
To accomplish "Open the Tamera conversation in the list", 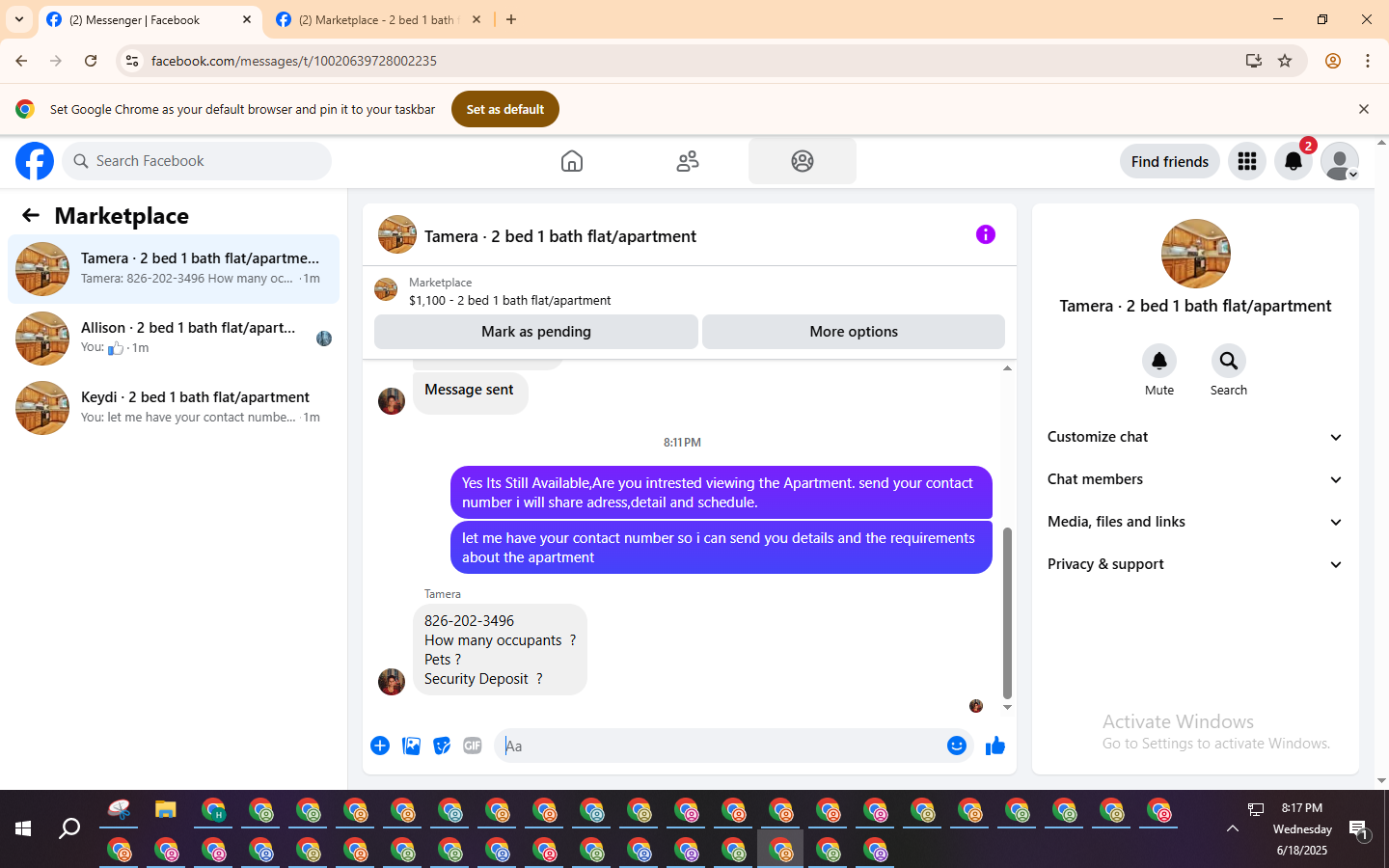I will point(174,269).
